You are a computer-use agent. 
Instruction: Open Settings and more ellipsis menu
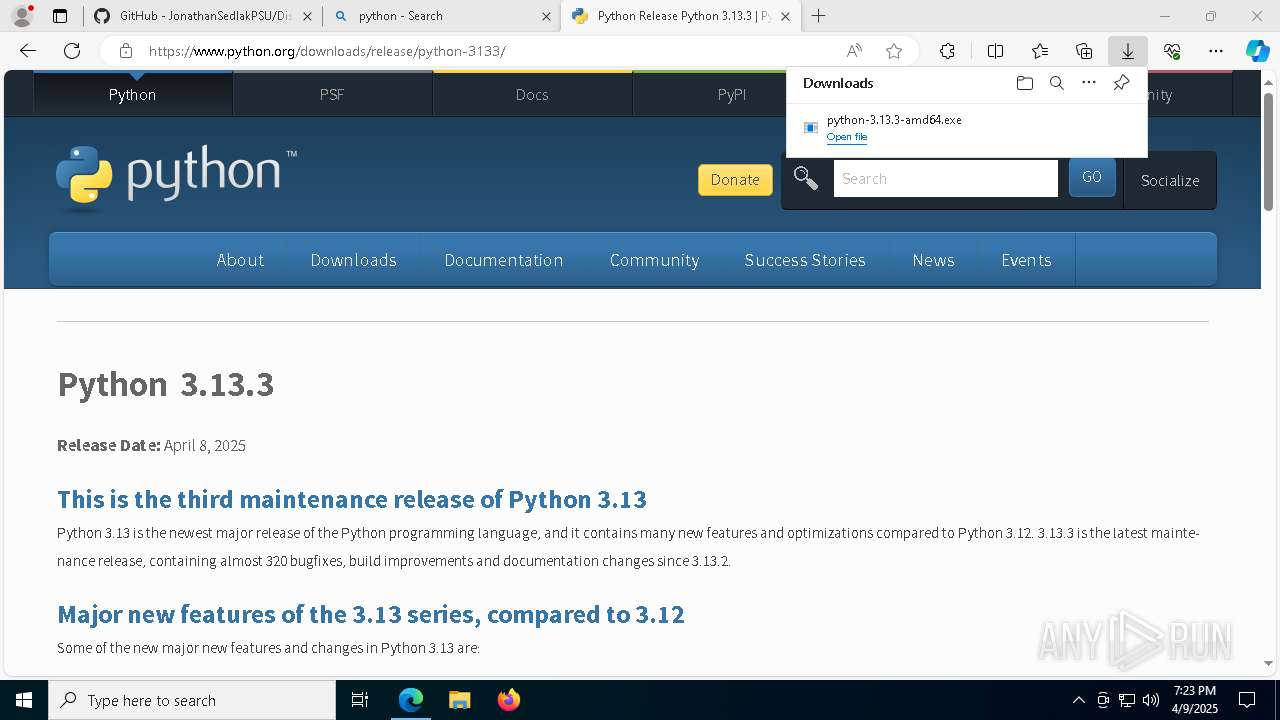[x=1216, y=51]
